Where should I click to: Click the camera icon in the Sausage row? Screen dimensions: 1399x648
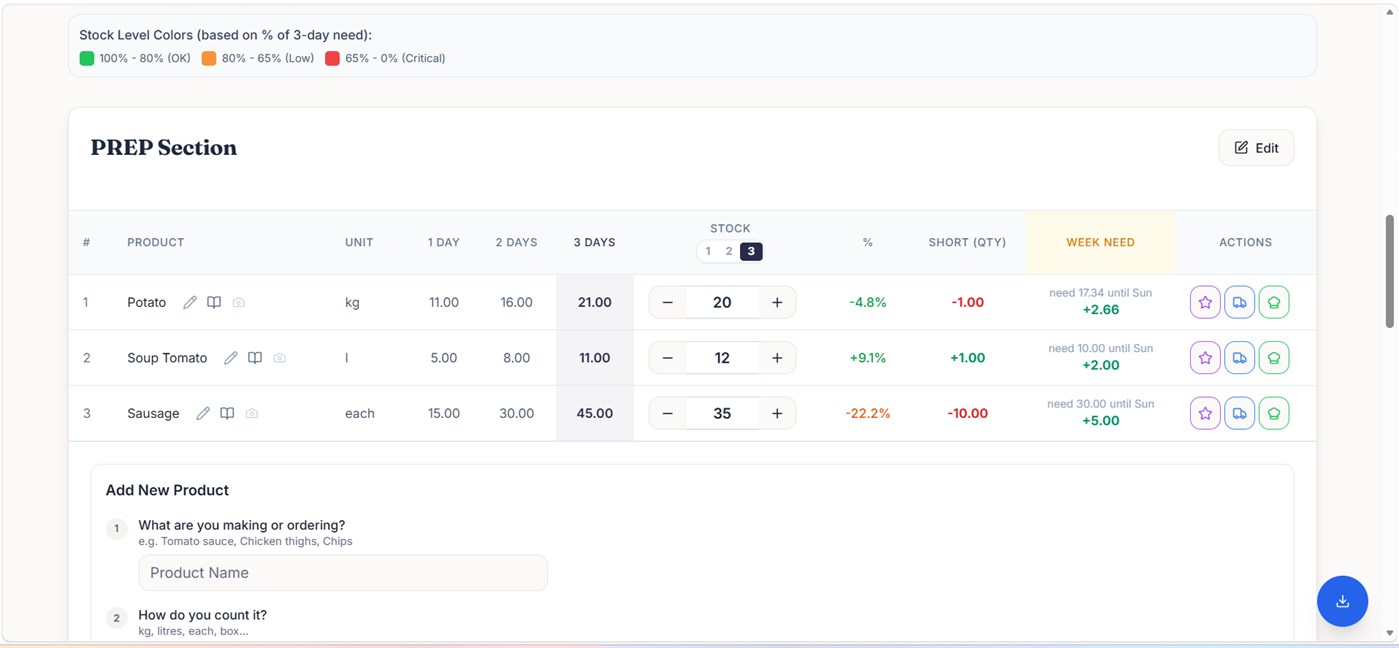click(251, 413)
